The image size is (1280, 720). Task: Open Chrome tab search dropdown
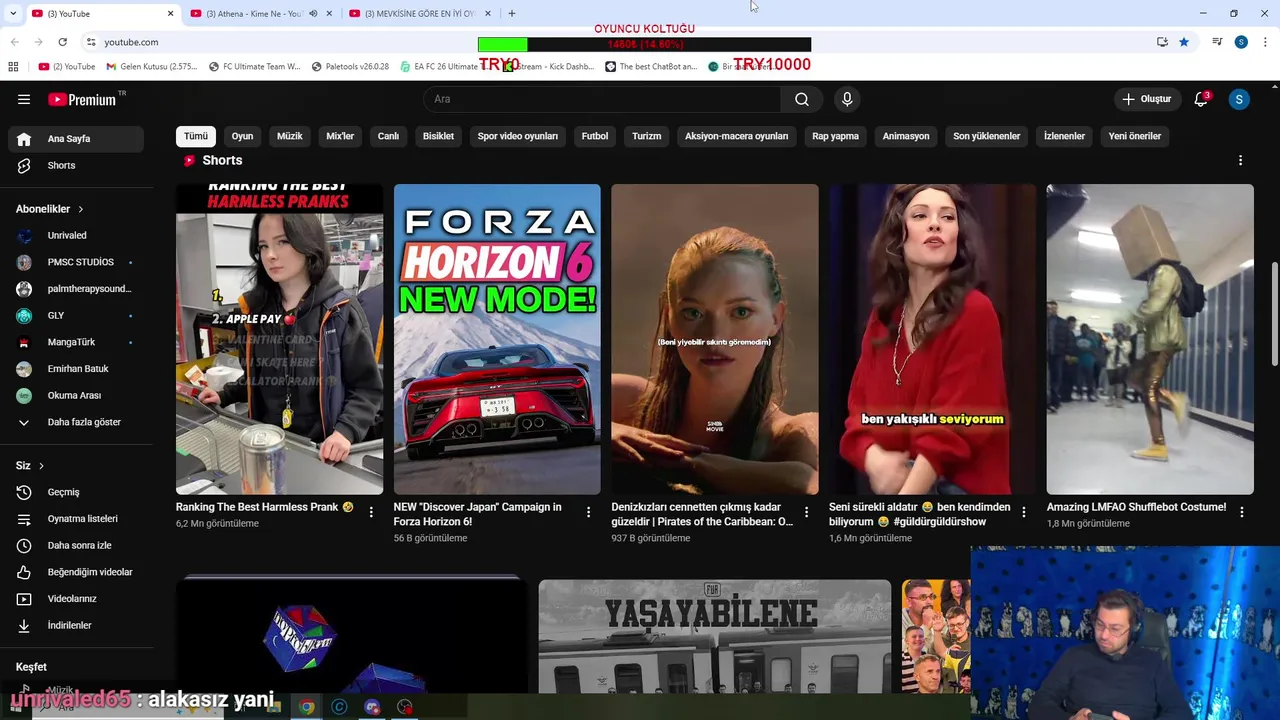coord(13,13)
